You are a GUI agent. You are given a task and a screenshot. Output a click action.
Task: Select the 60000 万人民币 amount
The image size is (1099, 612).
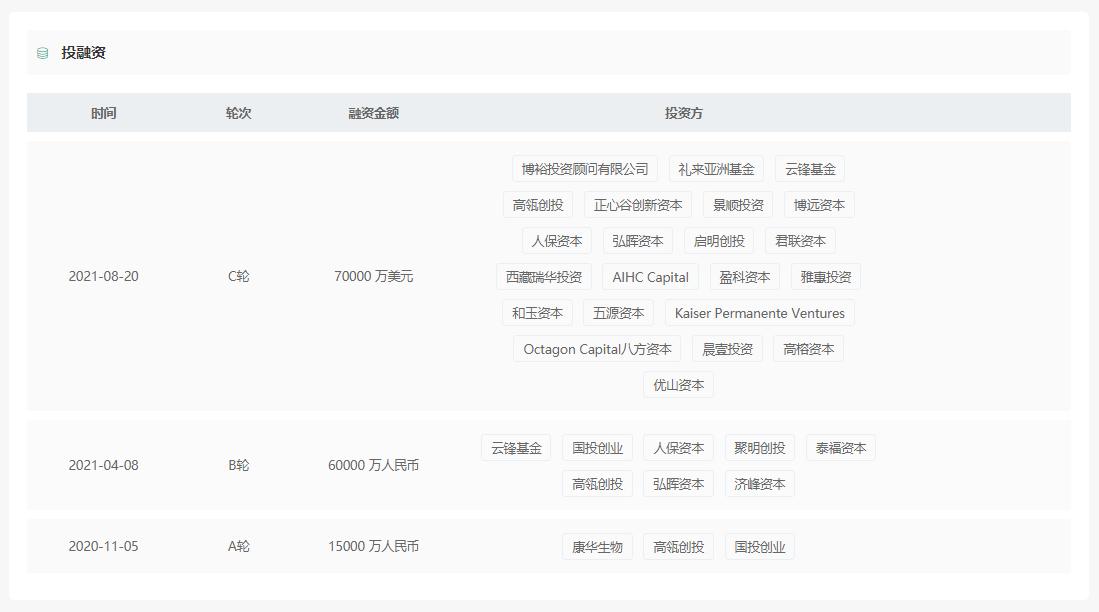[374, 465]
